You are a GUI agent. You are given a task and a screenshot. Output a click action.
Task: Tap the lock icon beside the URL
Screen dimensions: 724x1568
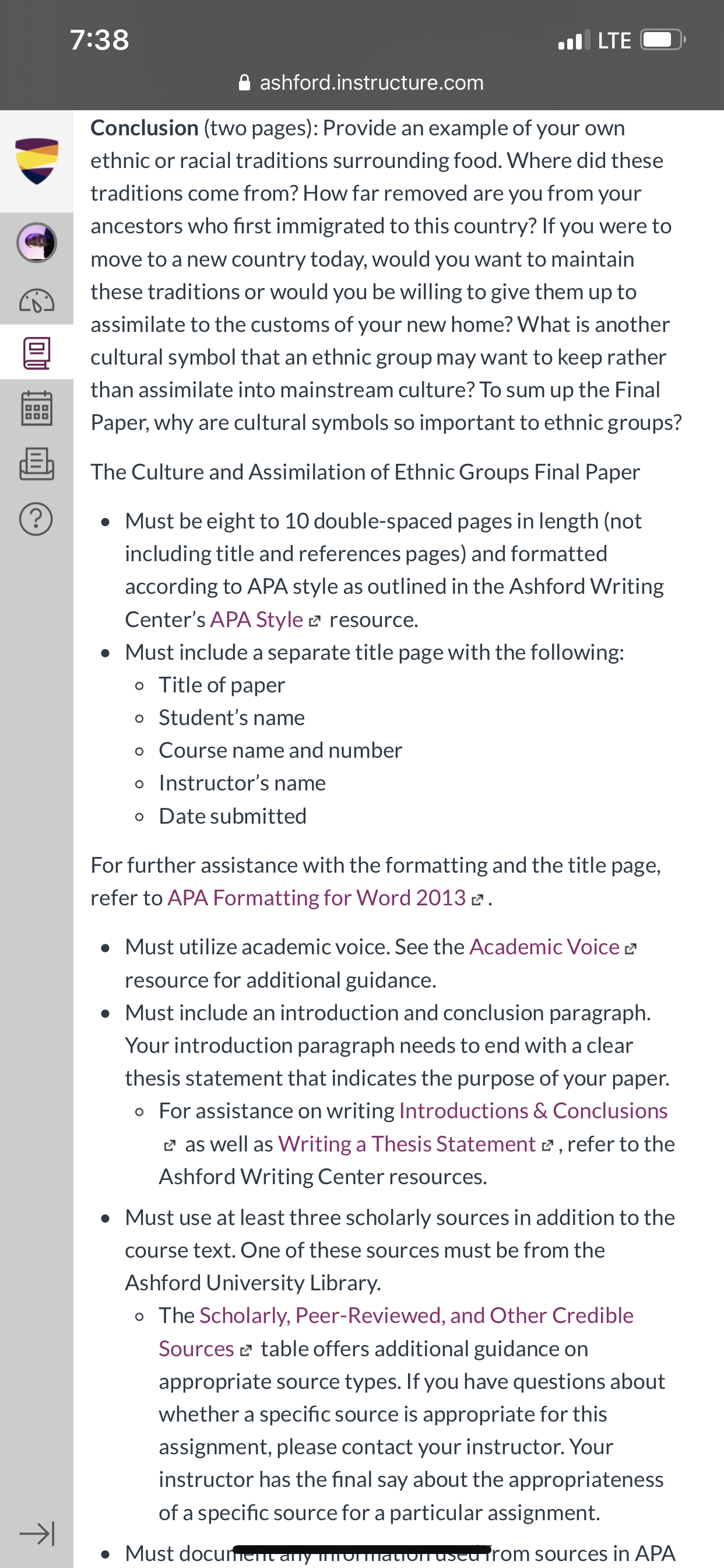pos(245,82)
